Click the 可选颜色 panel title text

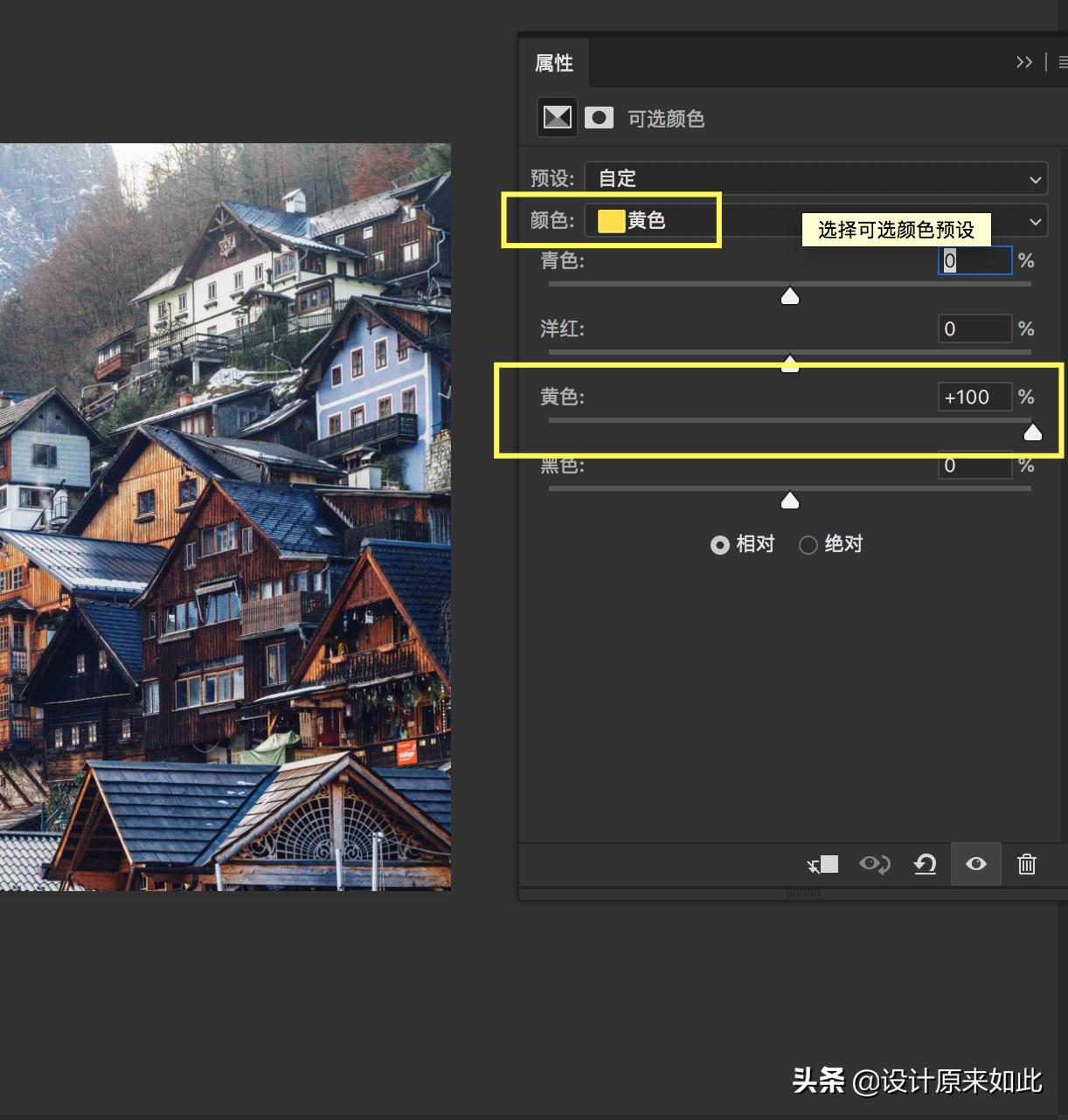666,119
